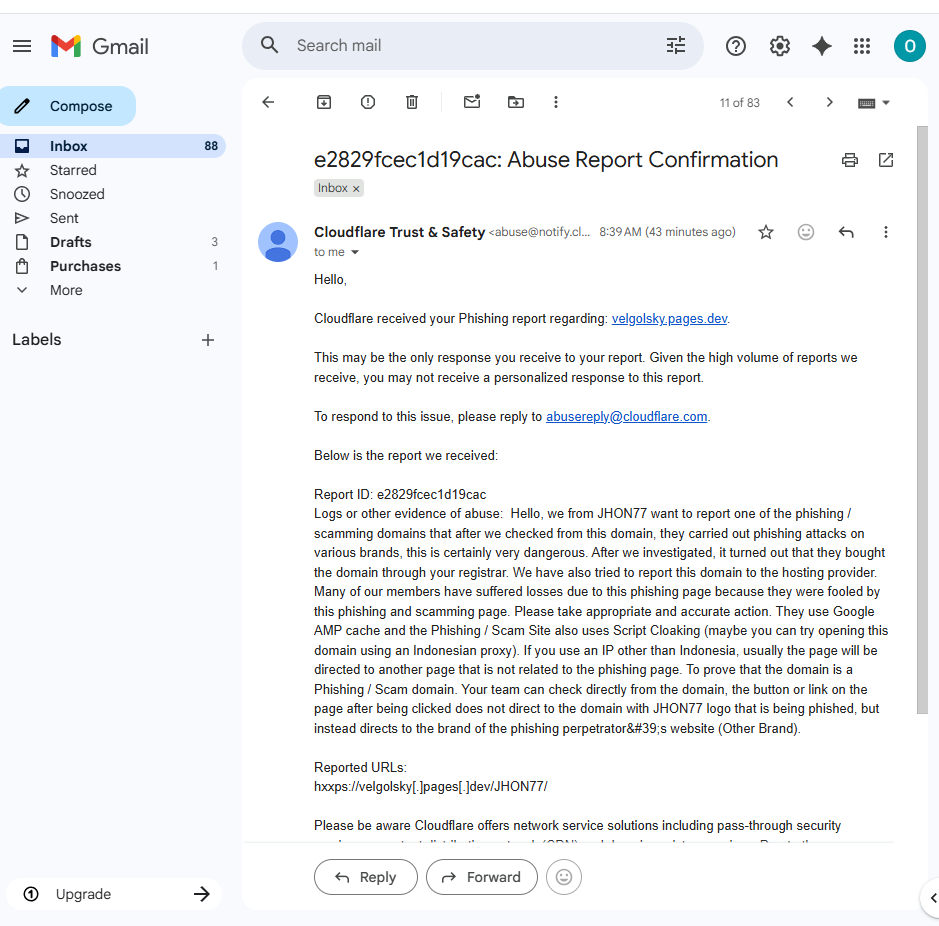Open email in new window
Screen dimensions: 939x926
886,160
